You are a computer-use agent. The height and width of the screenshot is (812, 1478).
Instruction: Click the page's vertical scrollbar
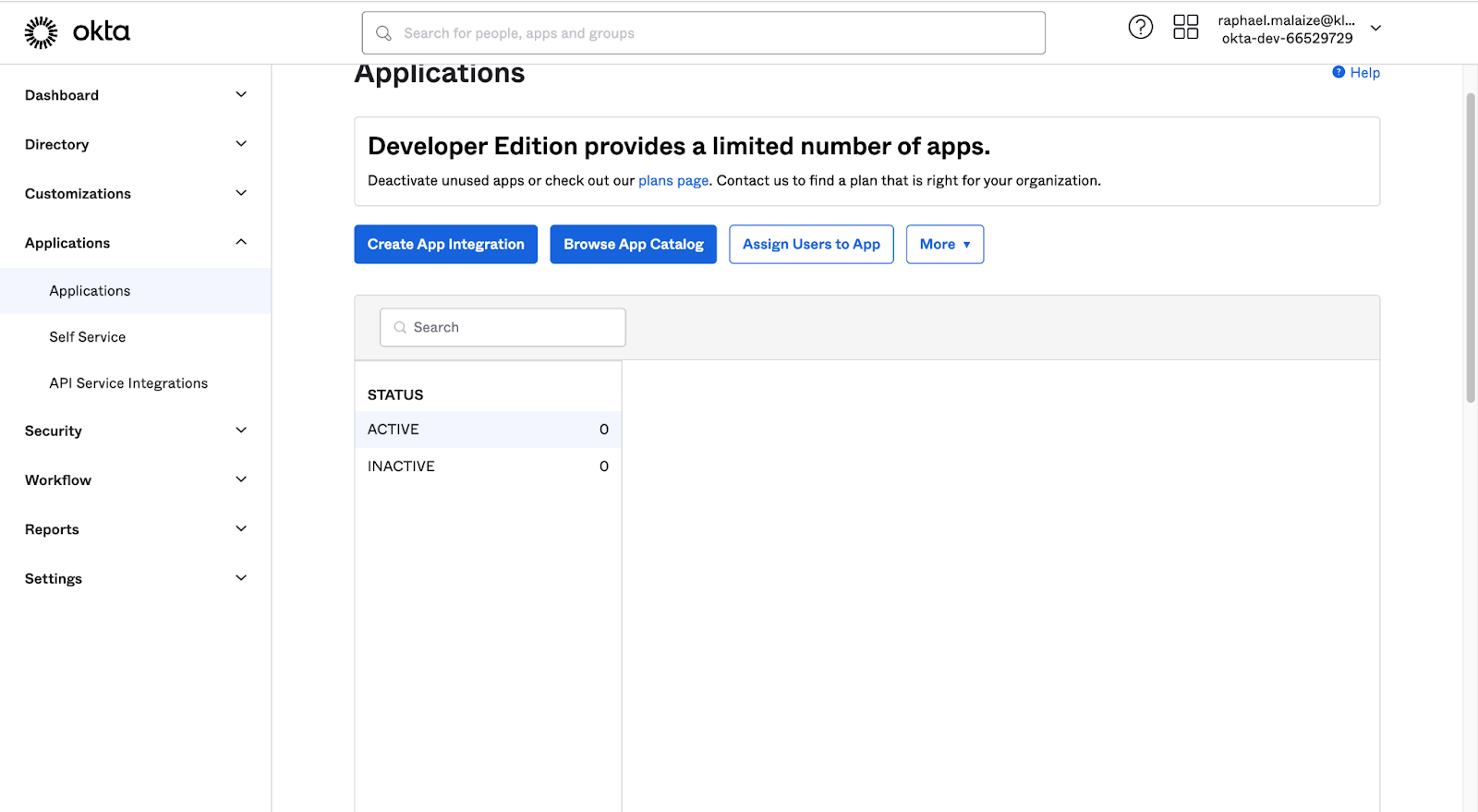1470,249
